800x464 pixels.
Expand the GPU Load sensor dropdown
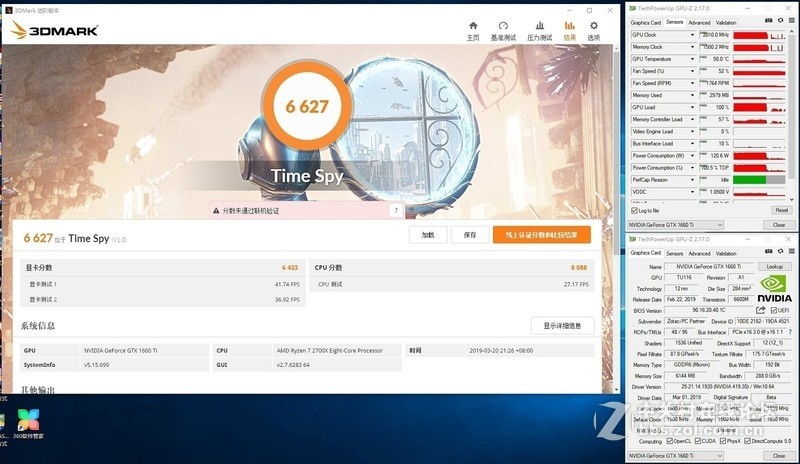point(692,108)
